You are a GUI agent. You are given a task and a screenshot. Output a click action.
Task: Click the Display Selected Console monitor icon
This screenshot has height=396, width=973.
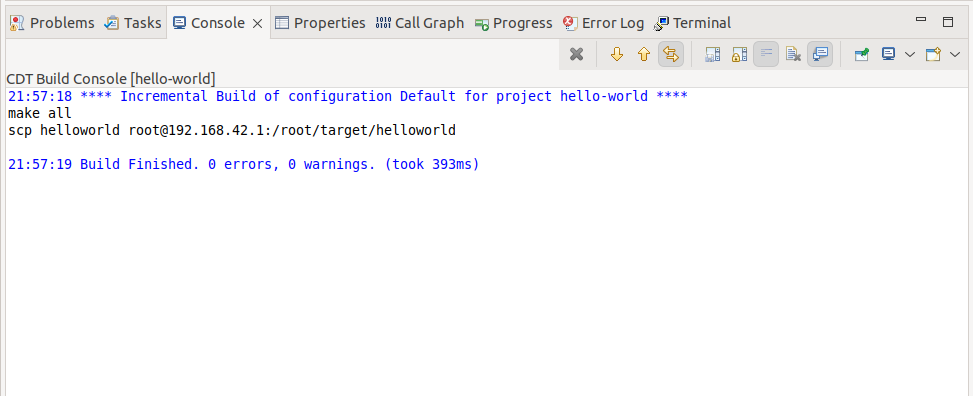point(889,55)
